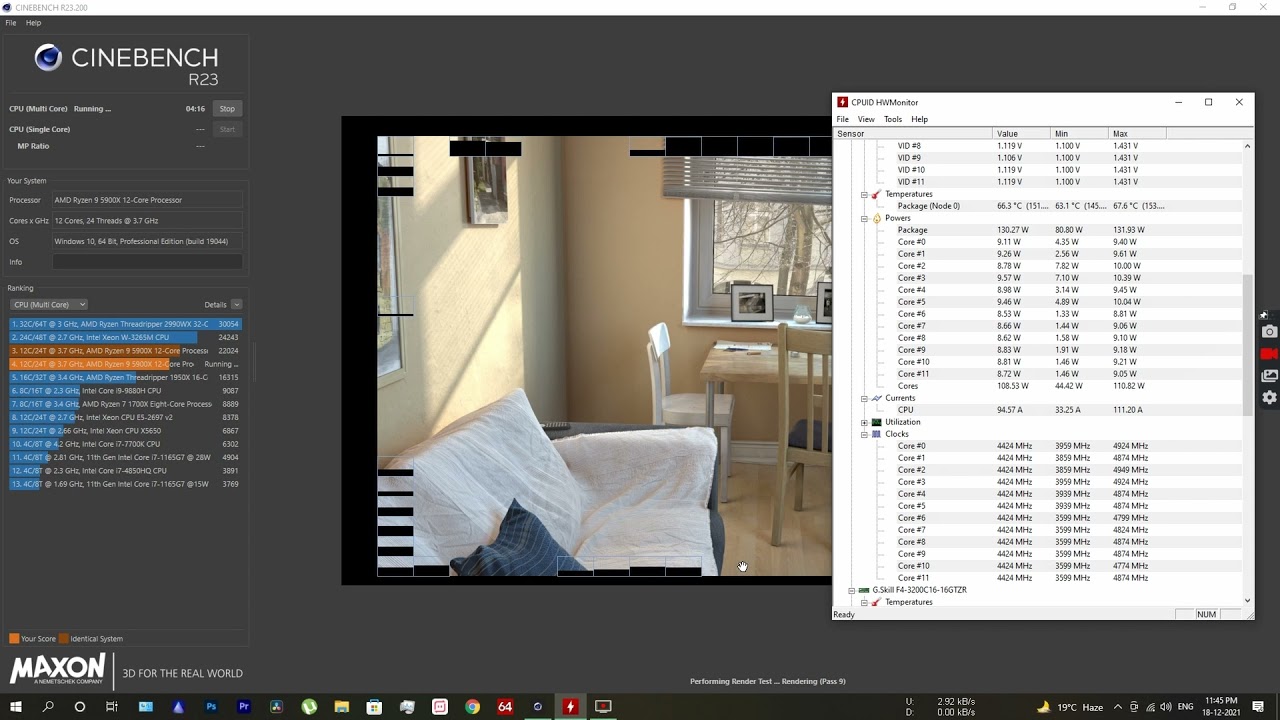Select Cores power row 108.53 W
Image resolution: width=1280 pixels, height=720 pixels.
pos(1040,386)
